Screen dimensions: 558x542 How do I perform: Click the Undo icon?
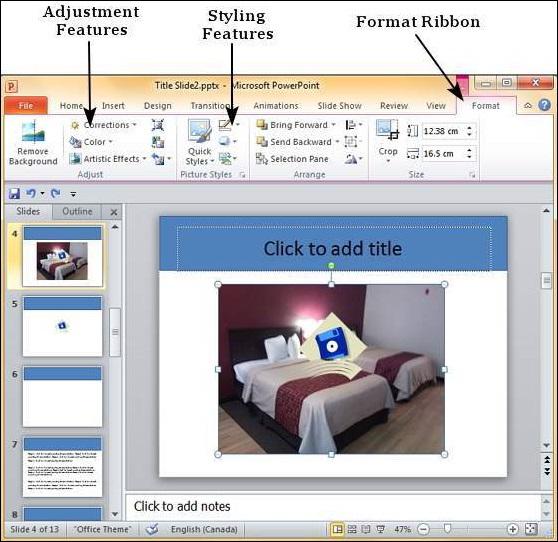31,193
